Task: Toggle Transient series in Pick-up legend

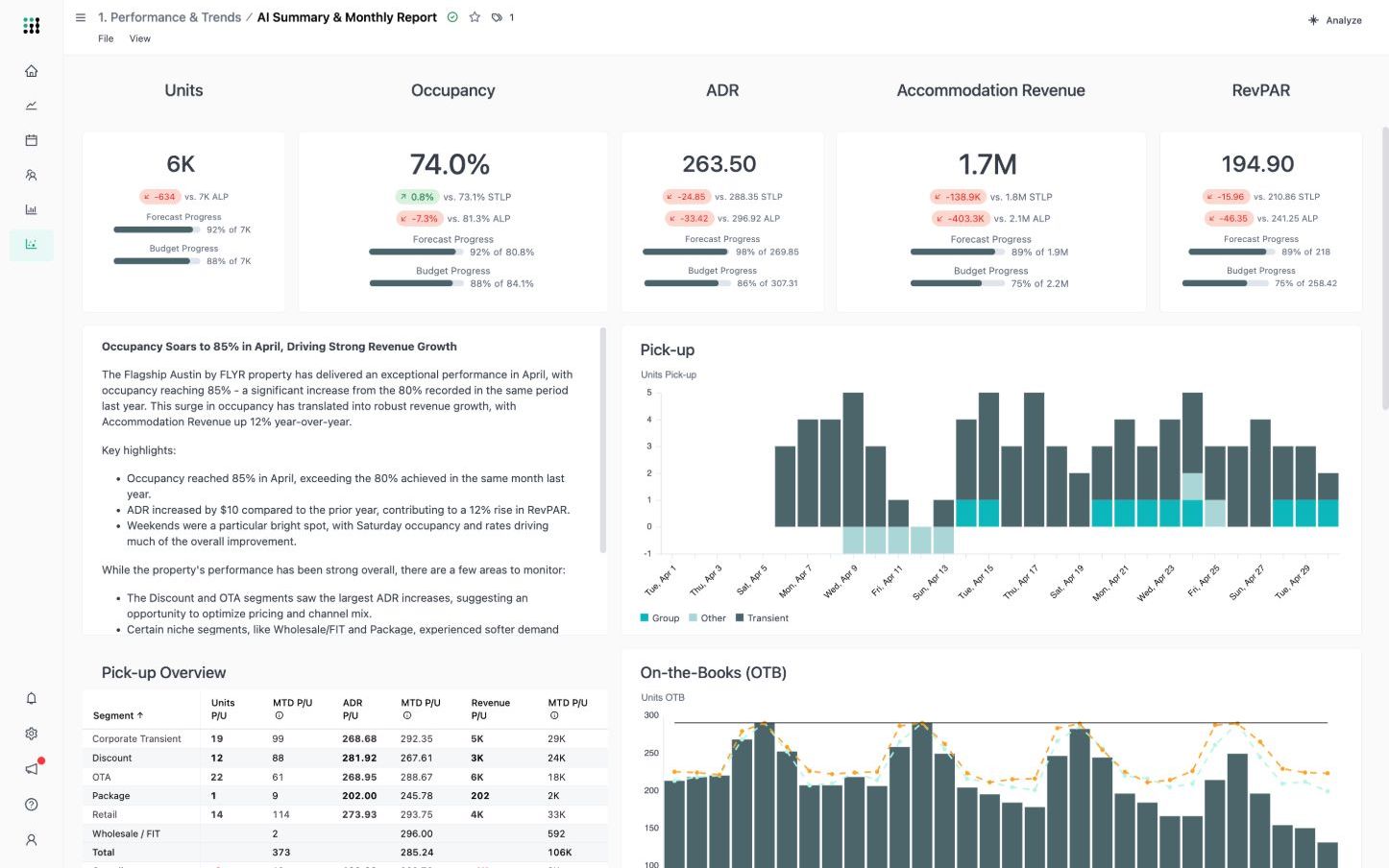Action: 762,618
